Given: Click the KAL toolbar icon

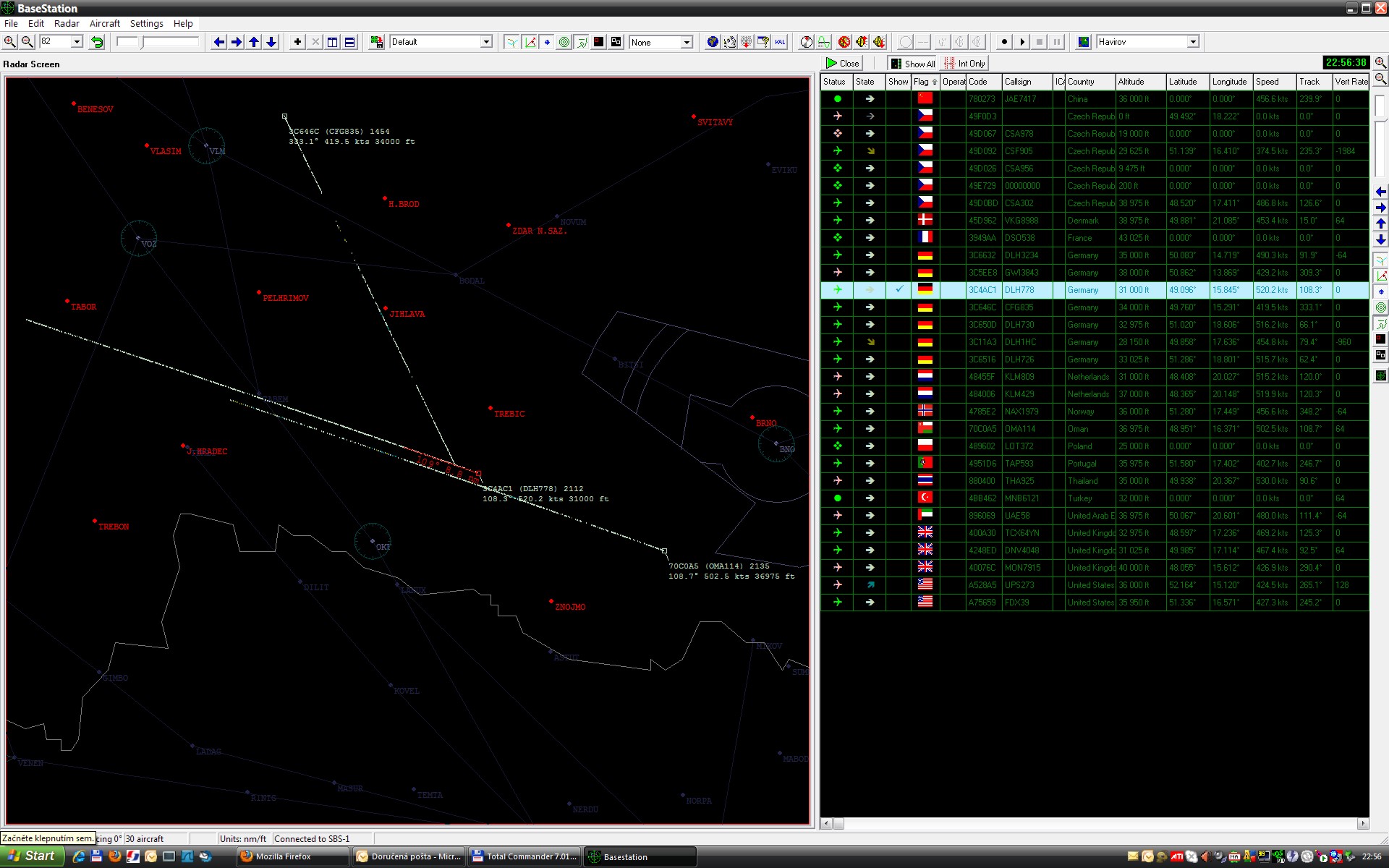Looking at the screenshot, I should (x=780, y=42).
